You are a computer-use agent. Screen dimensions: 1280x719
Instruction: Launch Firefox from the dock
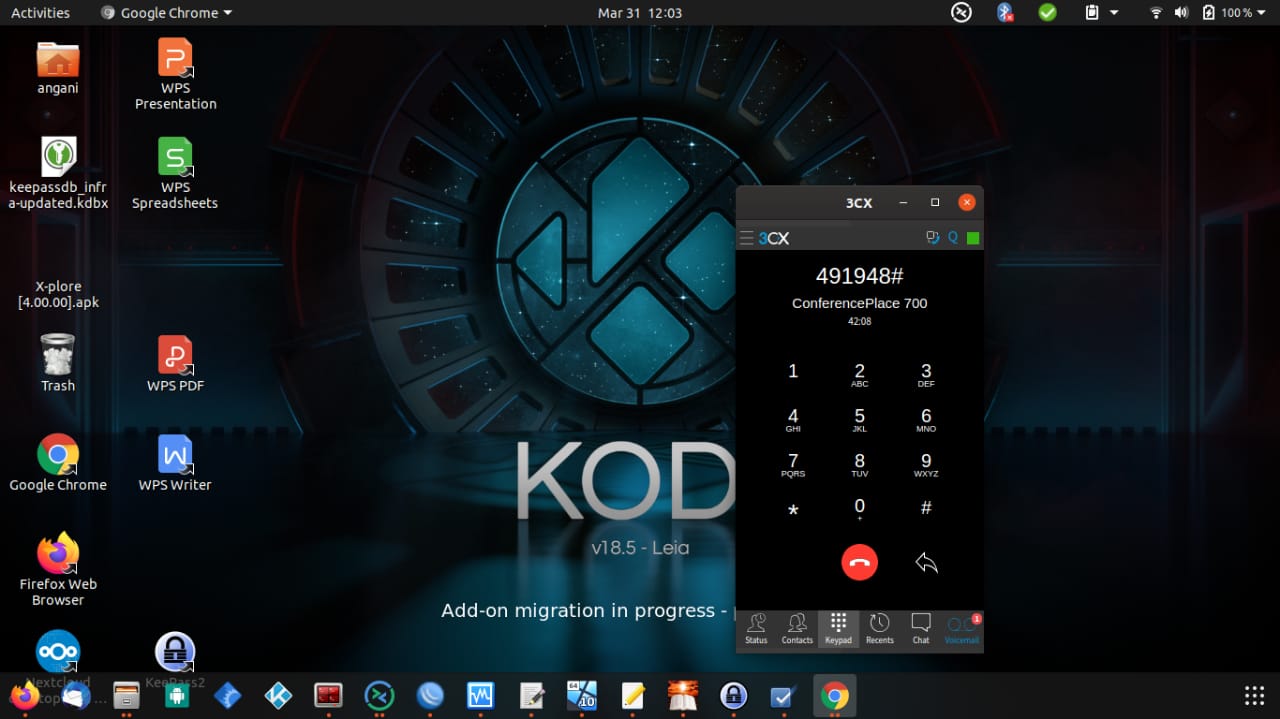[25, 695]
